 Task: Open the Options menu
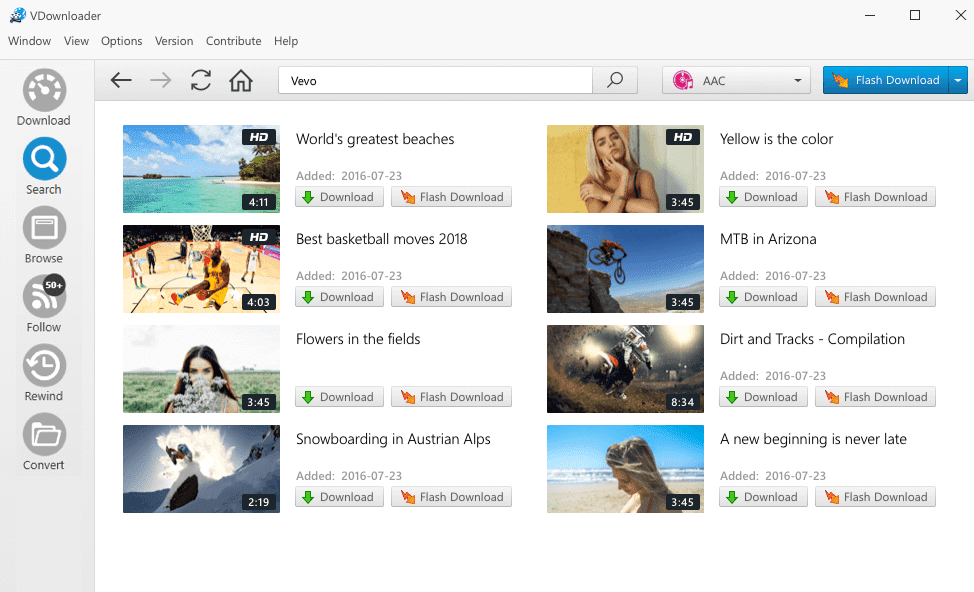pos(122,41)
